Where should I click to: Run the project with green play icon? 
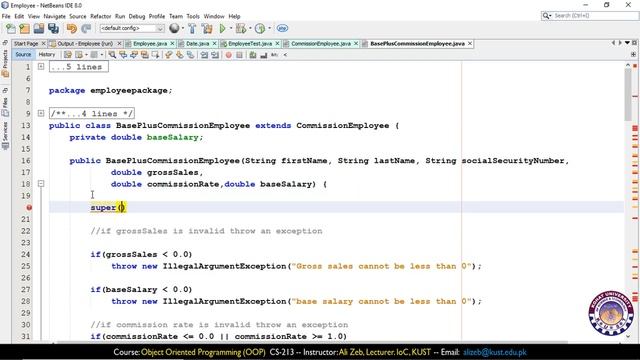[222, 28]
